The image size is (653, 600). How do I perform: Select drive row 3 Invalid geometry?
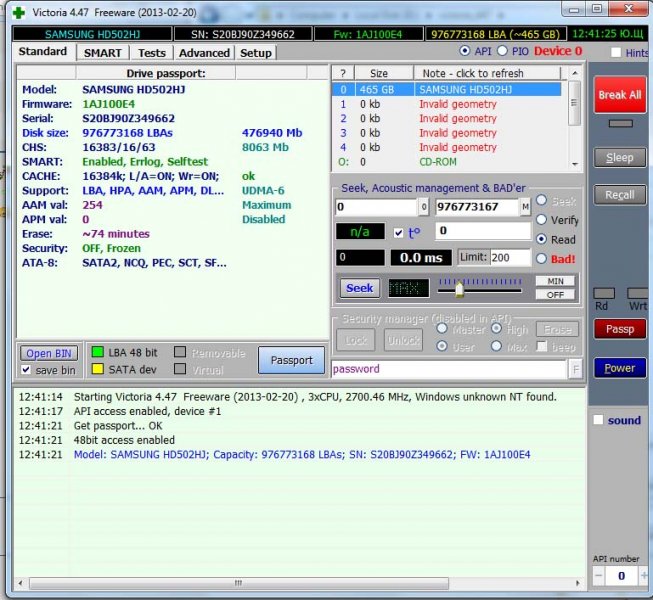click(x=446, y=133)
